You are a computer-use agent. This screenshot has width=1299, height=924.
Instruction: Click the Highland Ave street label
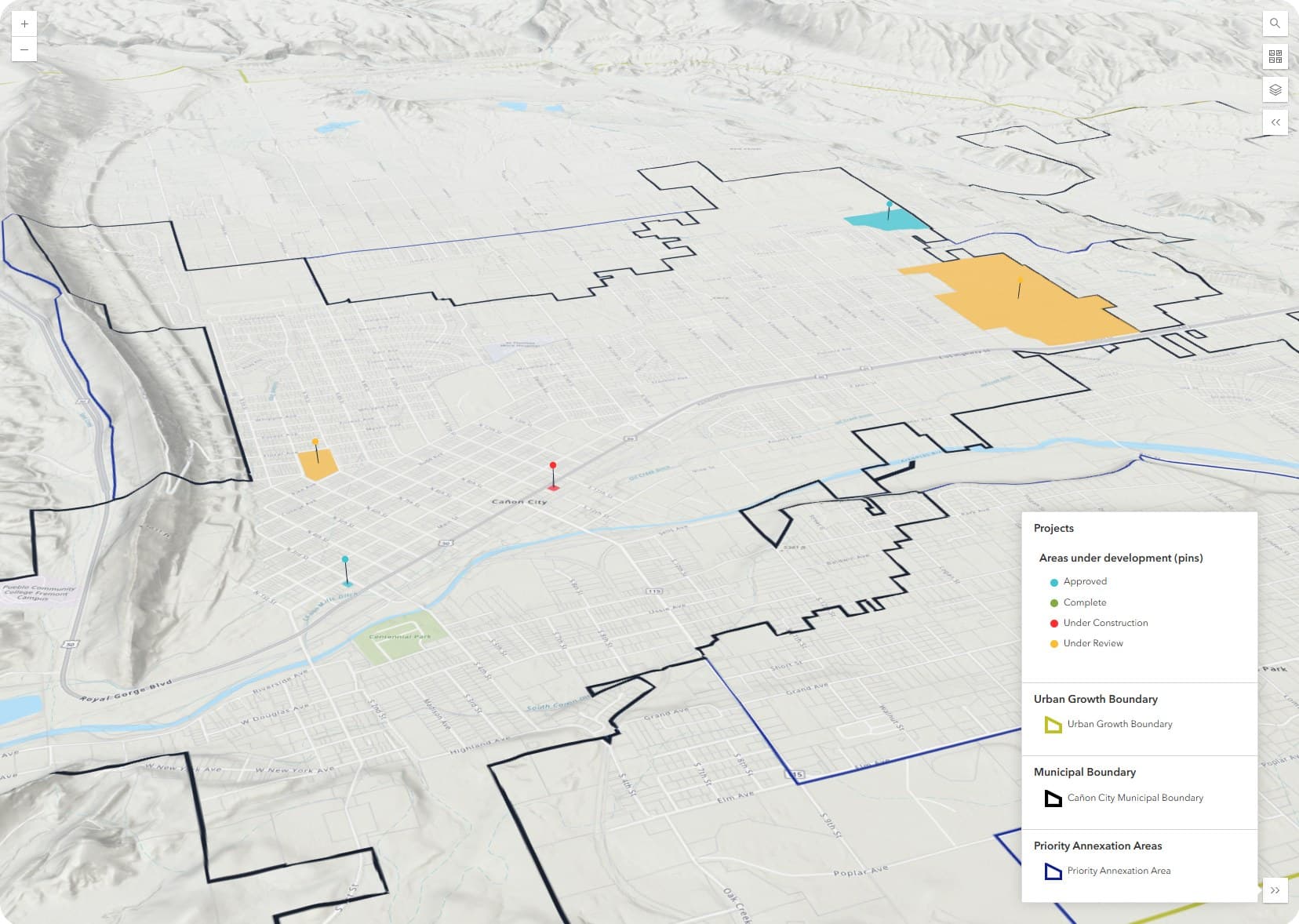tap(480, 745)
